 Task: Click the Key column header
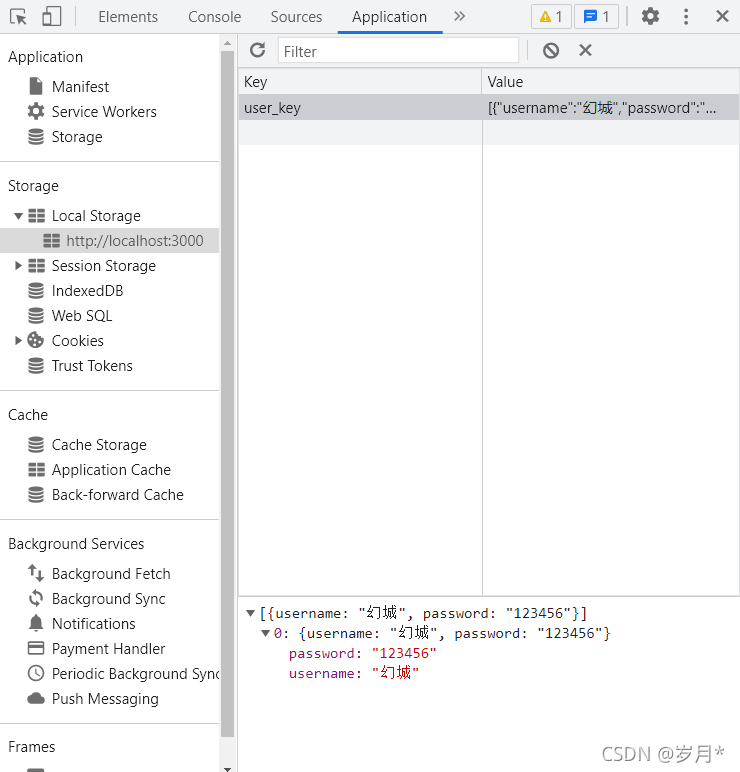coord(360,82)
